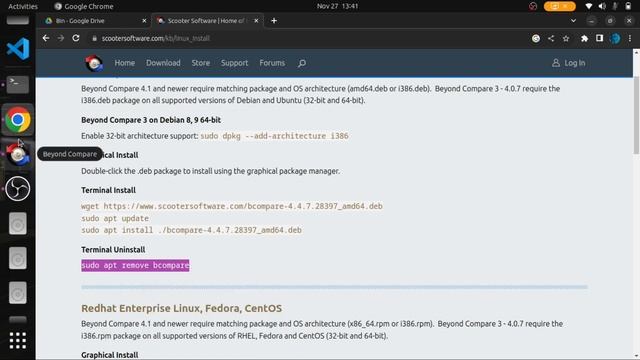The width and height of the screenshot is (640, 360).
Task: Open Store in site navigation
Action: pos(201,63)
